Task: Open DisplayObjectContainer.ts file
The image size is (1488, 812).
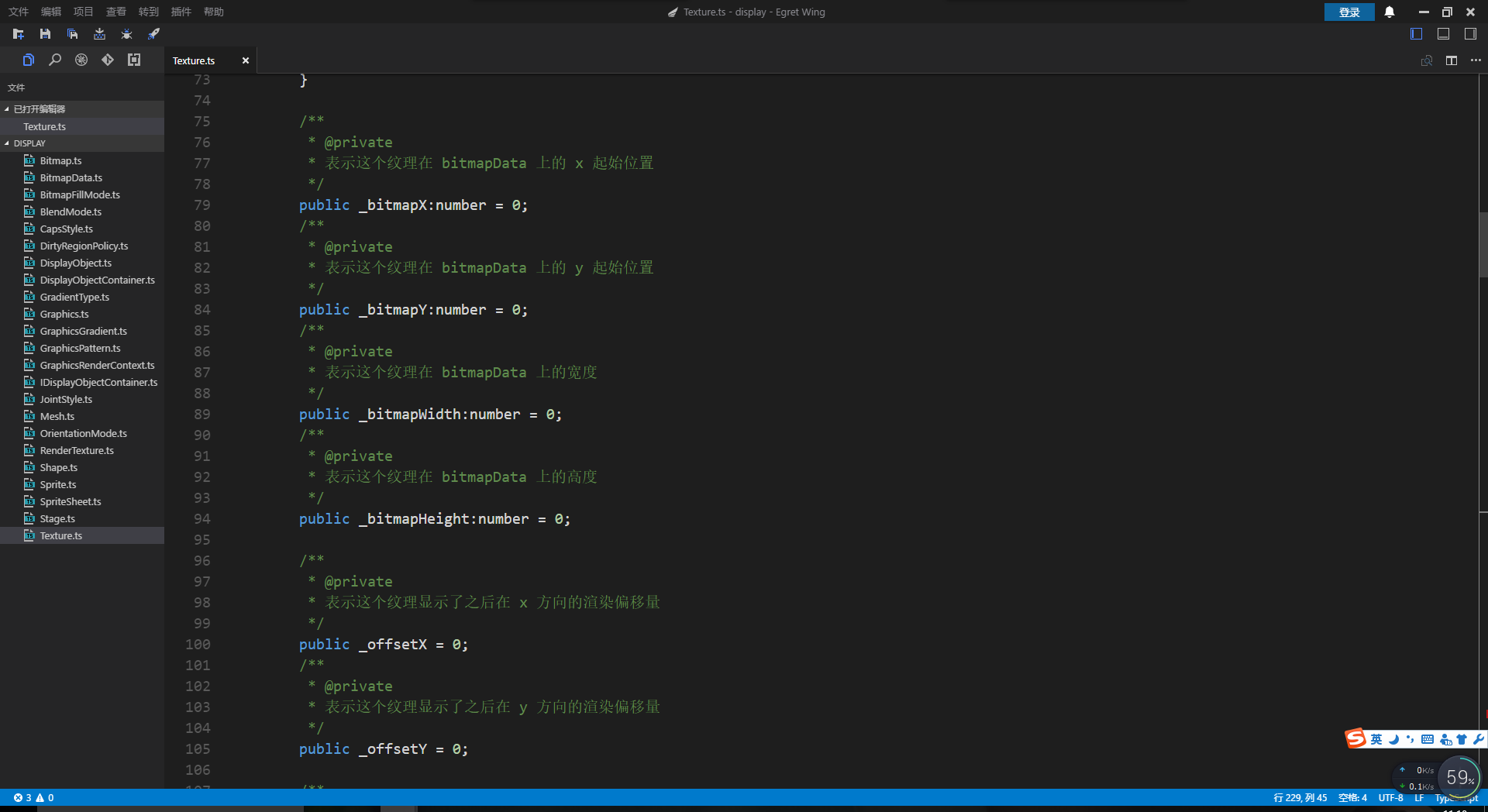Action: pos(81,280)
